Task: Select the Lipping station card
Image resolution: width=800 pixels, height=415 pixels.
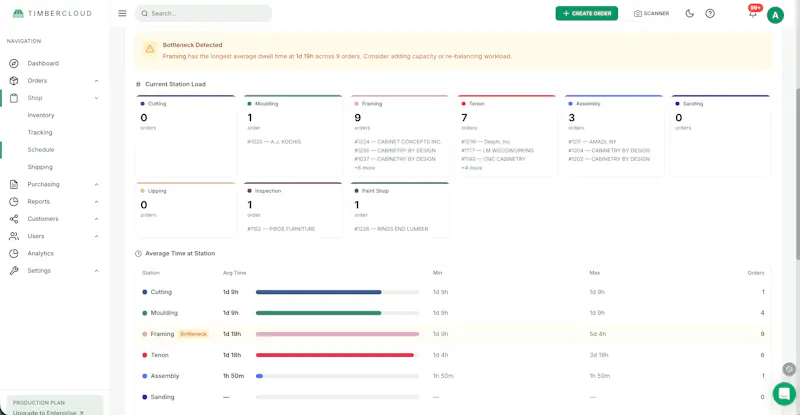Action: tap(186, 210)
